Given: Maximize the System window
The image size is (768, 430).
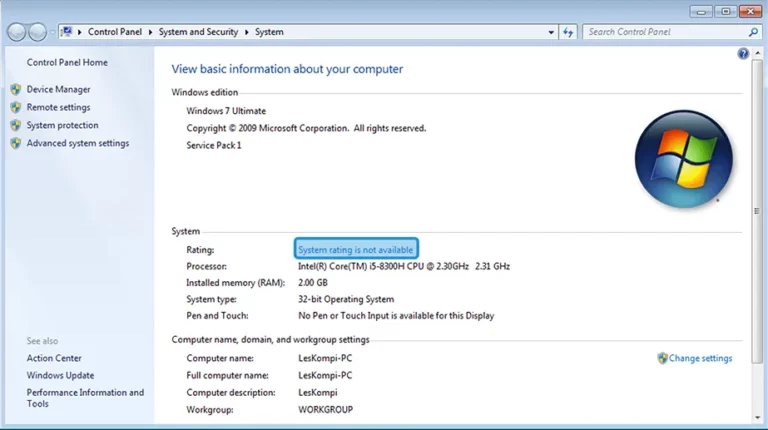Looking at the screenshot, I should [725, 11].
